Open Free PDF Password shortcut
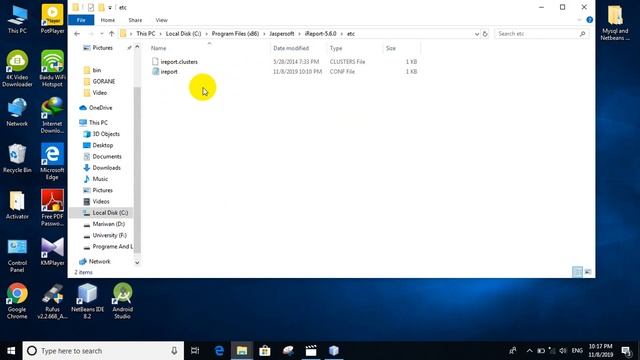 [52, 208]
